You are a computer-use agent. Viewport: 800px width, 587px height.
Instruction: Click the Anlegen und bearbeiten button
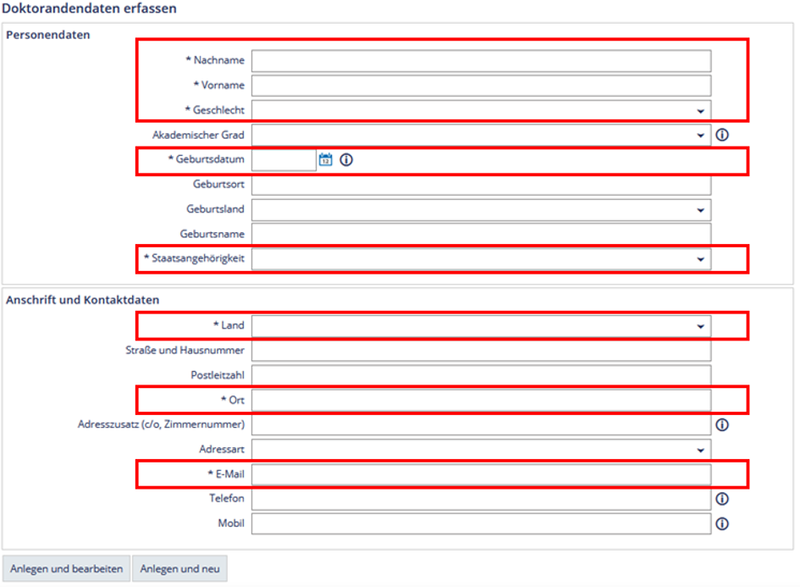click(66, 569)
